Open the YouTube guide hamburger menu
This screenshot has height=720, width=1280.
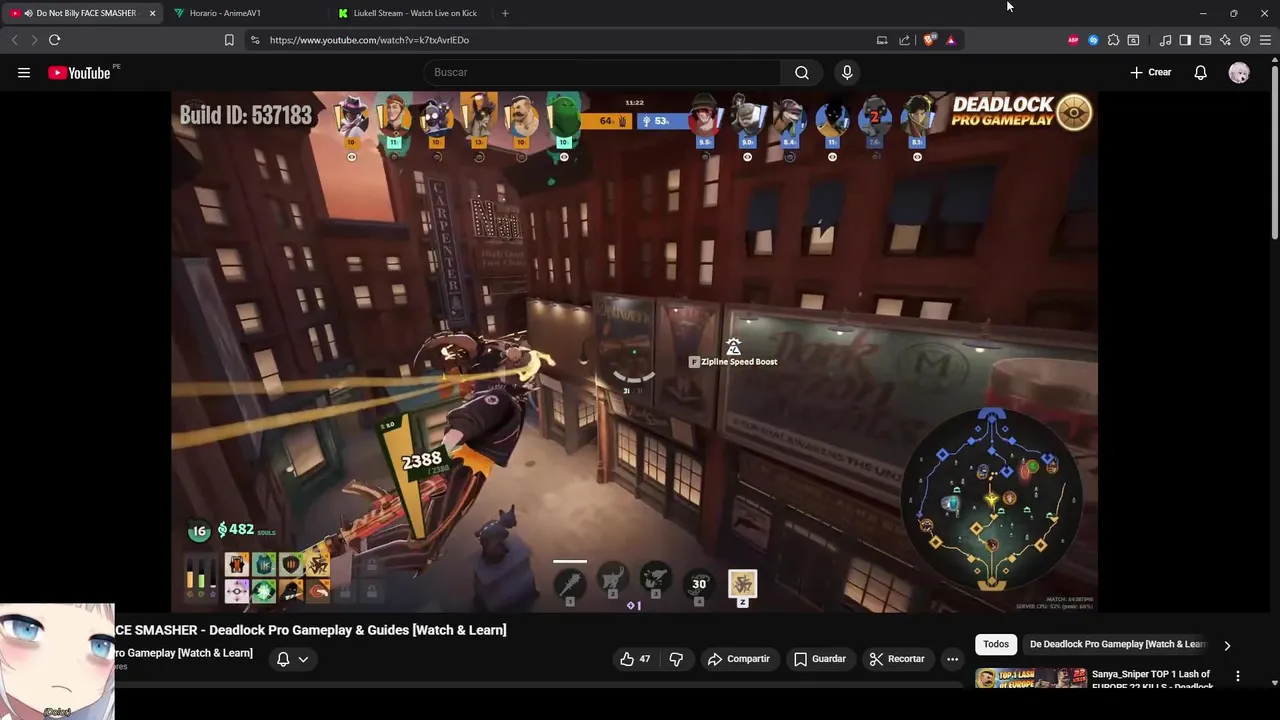coord(24,72)
